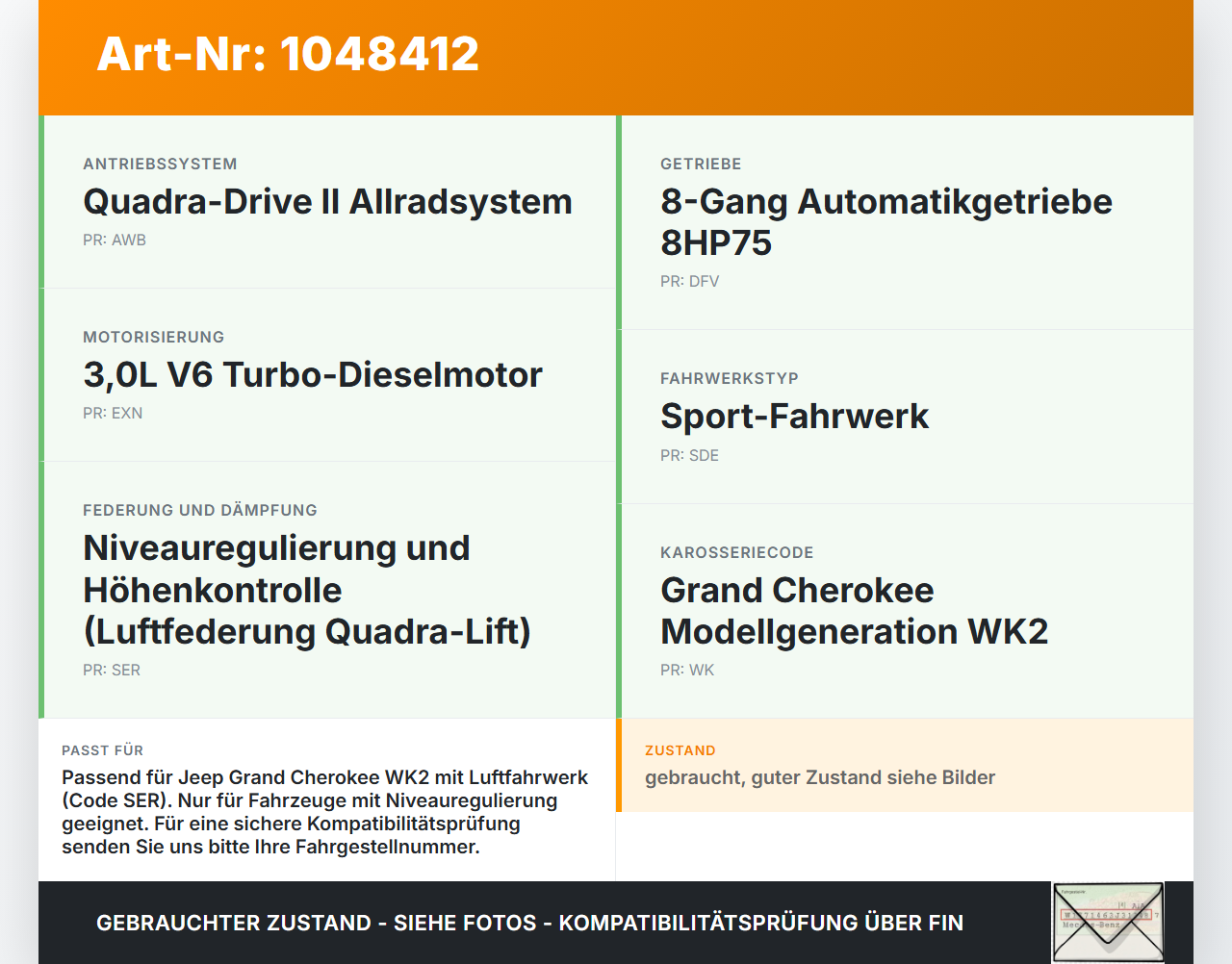Select "8-Gang Automatikgetriebe 8HP75" text
The image size is (1232, 964).
[x=886, y=222]
